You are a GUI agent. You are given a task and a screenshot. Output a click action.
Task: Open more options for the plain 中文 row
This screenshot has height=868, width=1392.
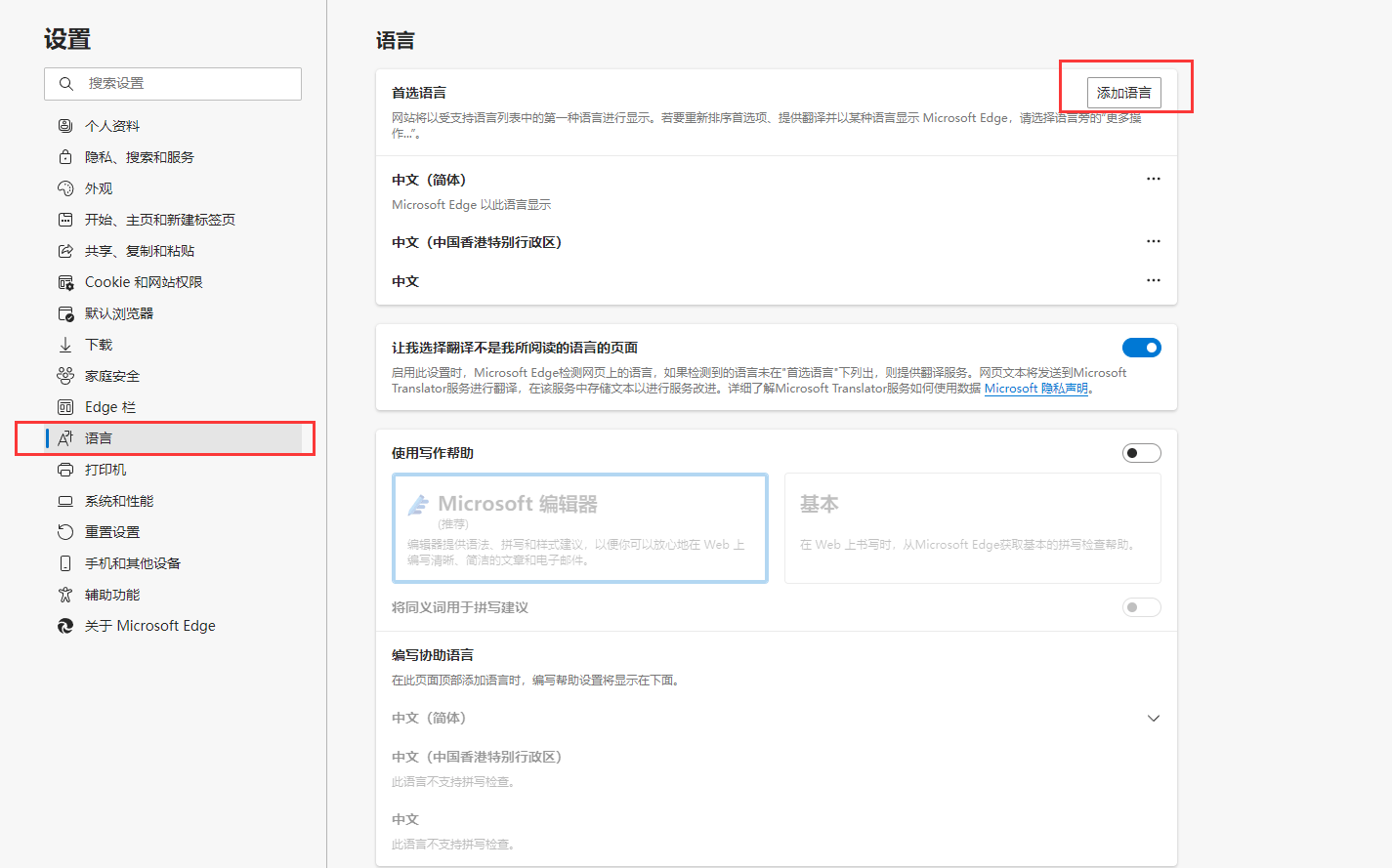click(x=1154, y=280)
